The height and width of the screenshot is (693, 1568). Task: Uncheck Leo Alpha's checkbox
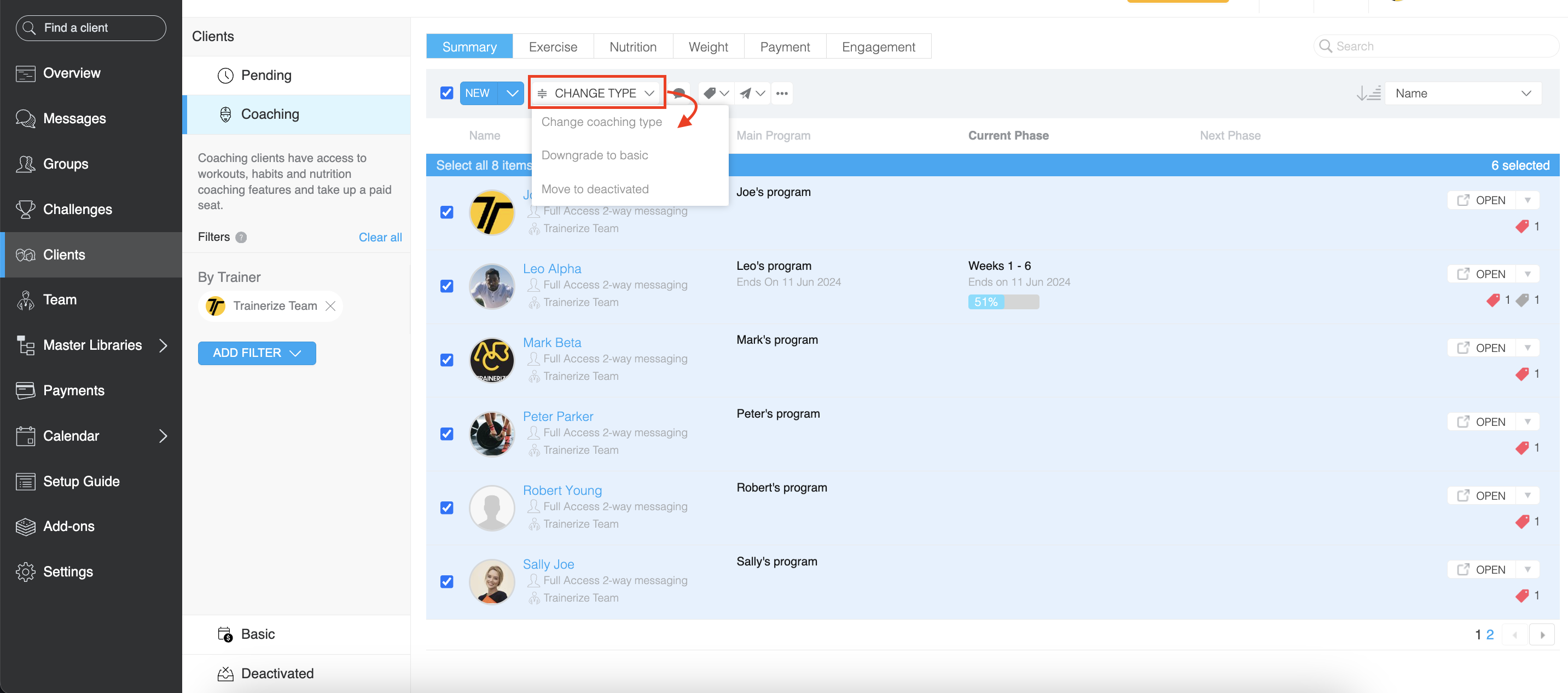pos(447,286)
